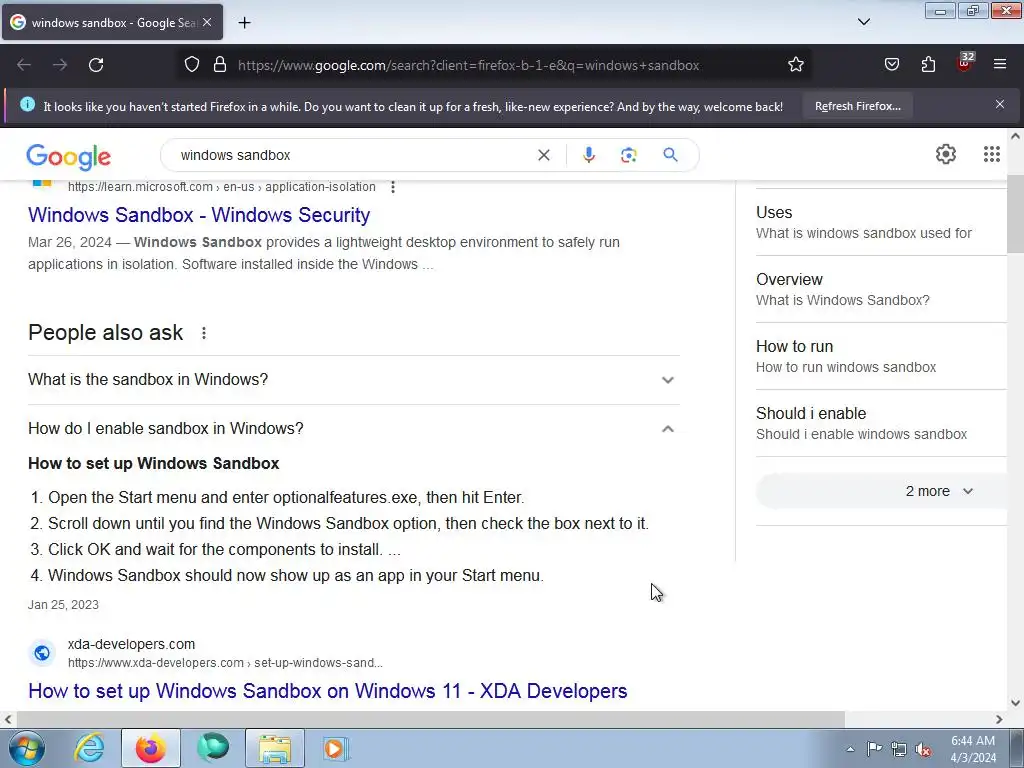Dismiss the Firefox refresh notification bar
1024x768 pixels.
click(1000, 104)
